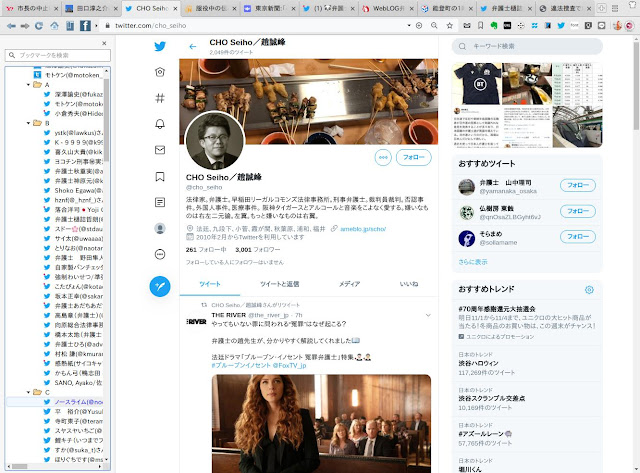Switch to ツイート tab on profile
Screen dimensions: 640x473
click(210, 284)
